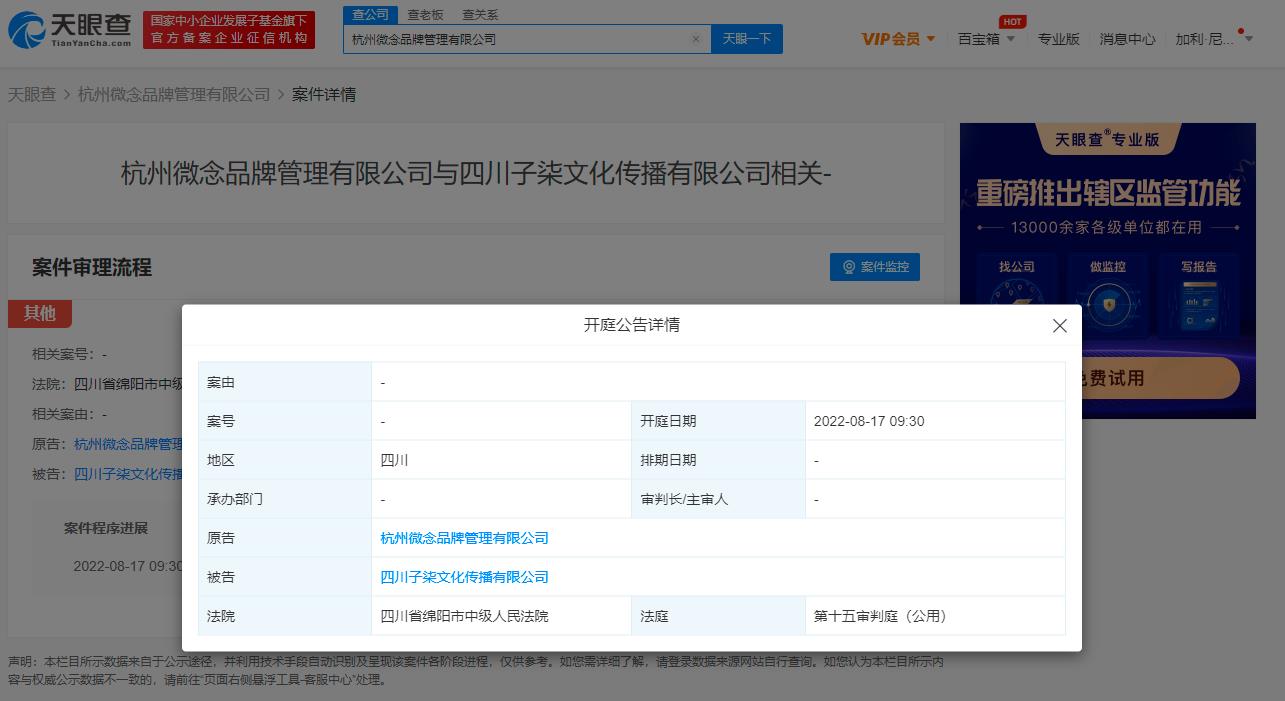This screenshot has height=701, width=1285.
Task: Click the 其他 case type tag
Action: (40, 313)
